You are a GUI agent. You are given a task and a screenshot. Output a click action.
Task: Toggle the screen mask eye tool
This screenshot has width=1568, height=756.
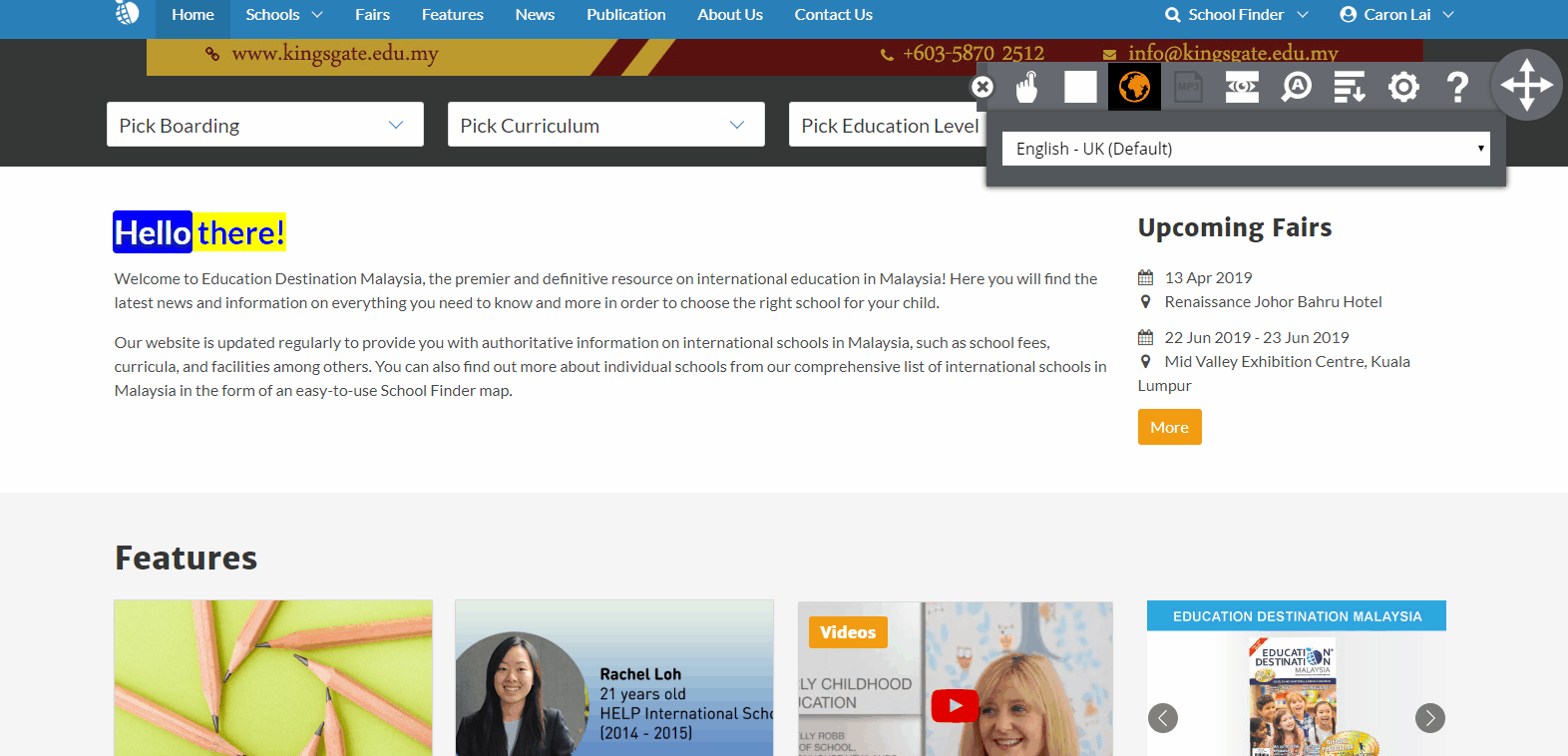[x=1242, y=88]
